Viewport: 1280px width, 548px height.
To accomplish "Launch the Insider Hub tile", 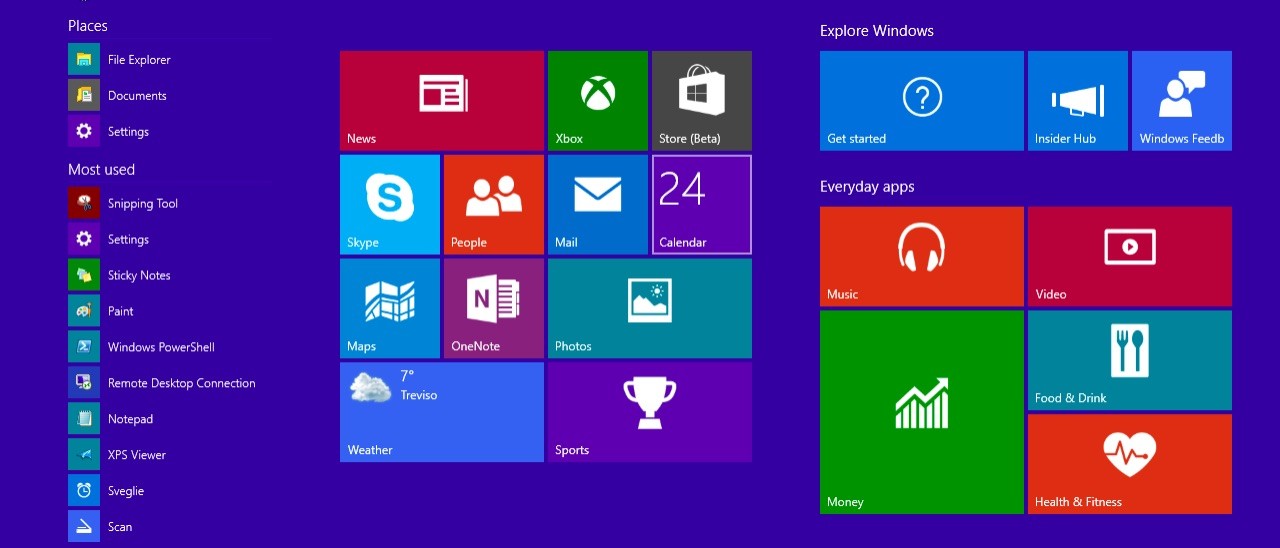I will (1078, 100).
